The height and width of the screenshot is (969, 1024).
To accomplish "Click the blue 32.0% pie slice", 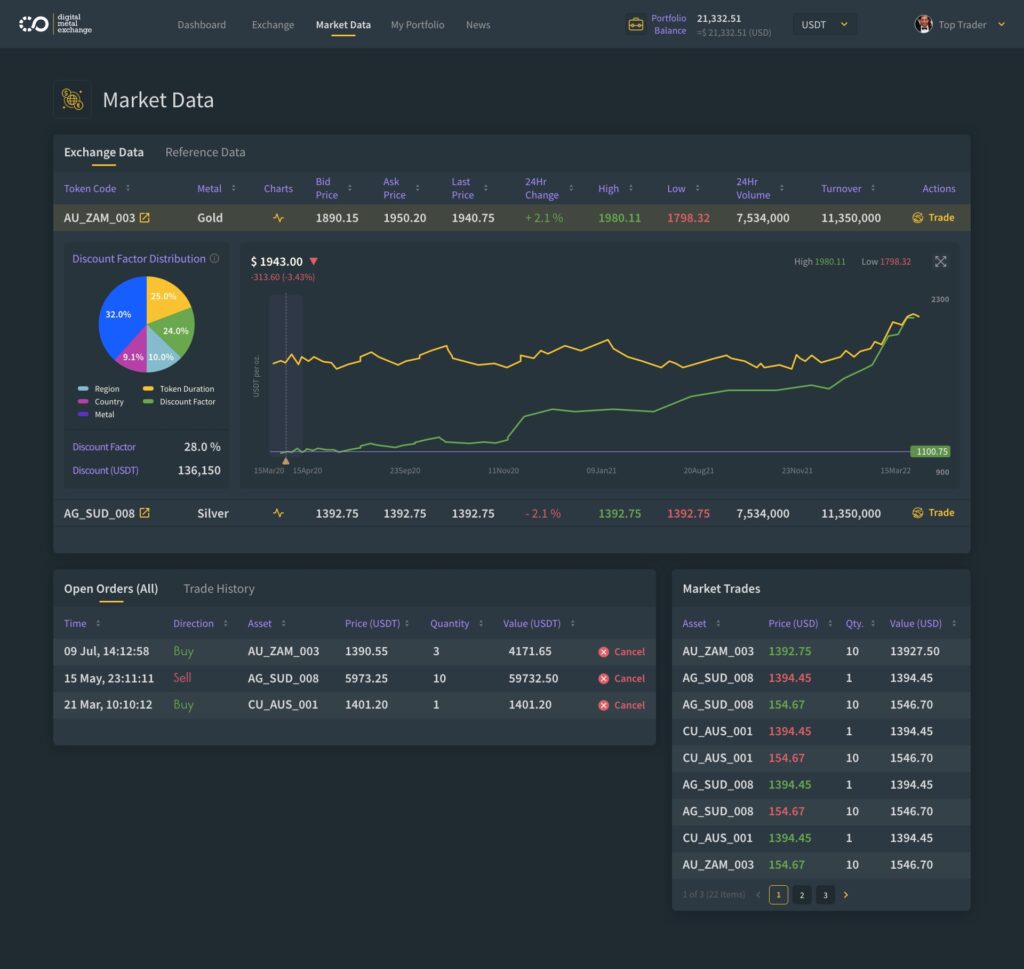I will point(122,313).
